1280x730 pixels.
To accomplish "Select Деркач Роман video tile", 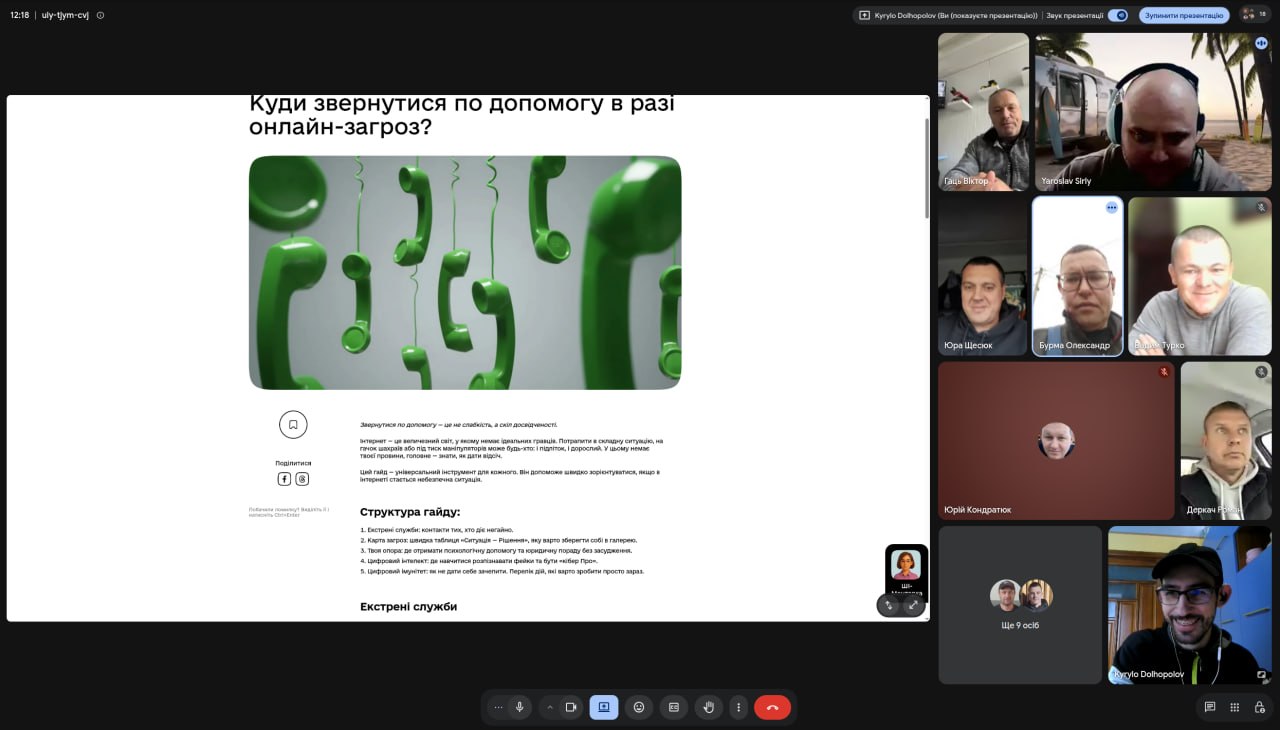I will [1226, 441].
